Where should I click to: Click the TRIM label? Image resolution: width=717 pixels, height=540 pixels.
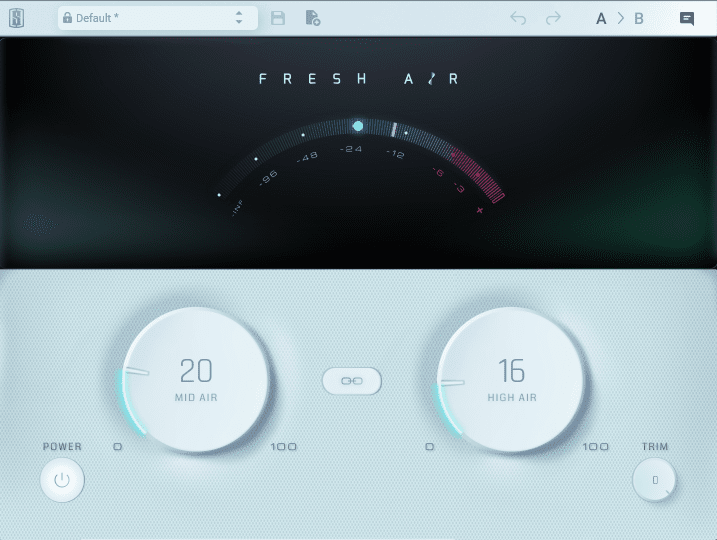(655, 447)
